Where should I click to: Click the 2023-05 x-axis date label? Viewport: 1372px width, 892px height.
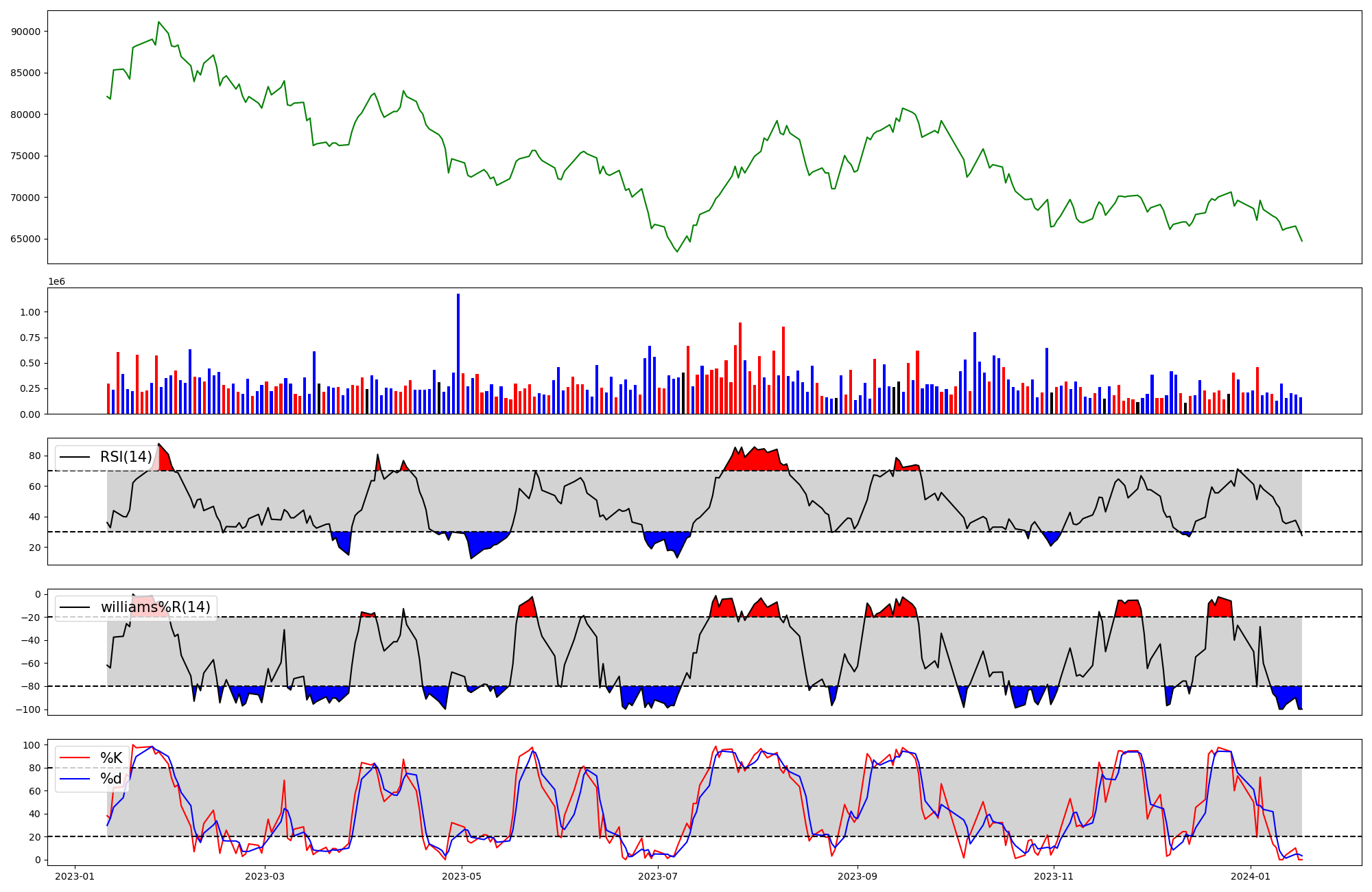462,876
